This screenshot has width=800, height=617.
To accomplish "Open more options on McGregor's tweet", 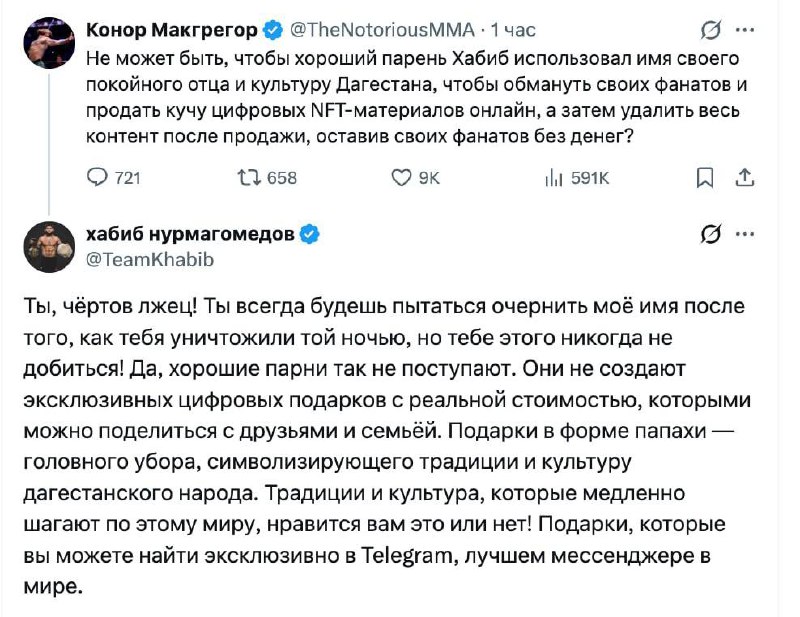I will pos(745,28).
